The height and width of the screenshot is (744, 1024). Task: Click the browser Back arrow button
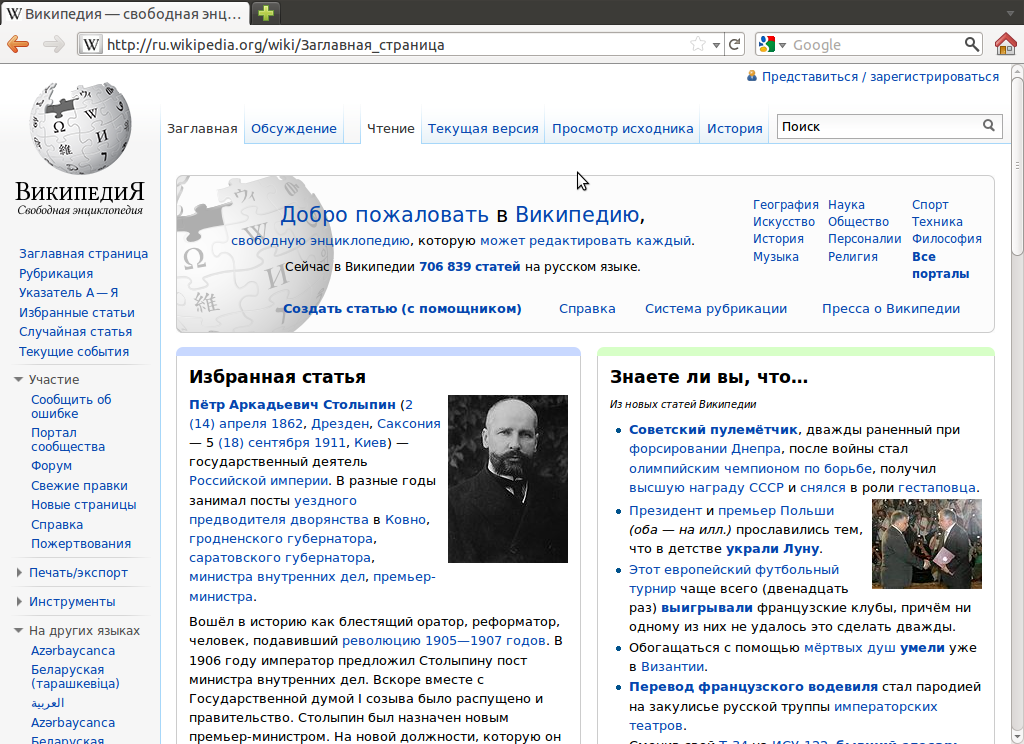click(x=18, y=44)
